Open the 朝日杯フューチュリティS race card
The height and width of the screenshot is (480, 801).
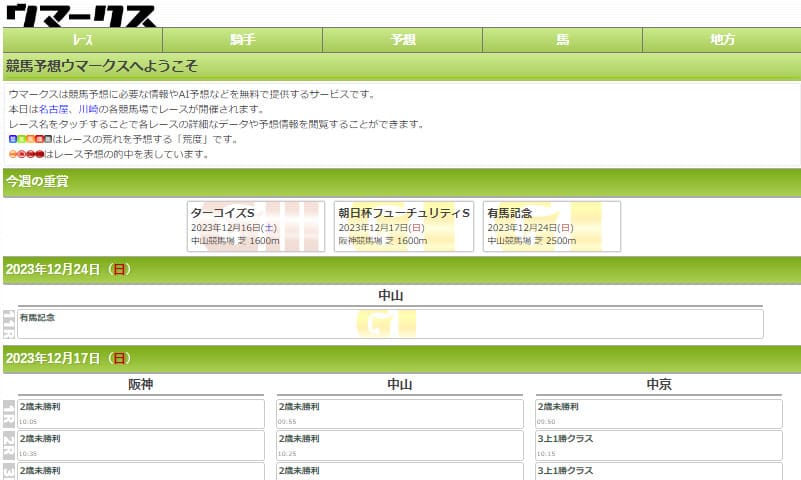click(404, 226)
